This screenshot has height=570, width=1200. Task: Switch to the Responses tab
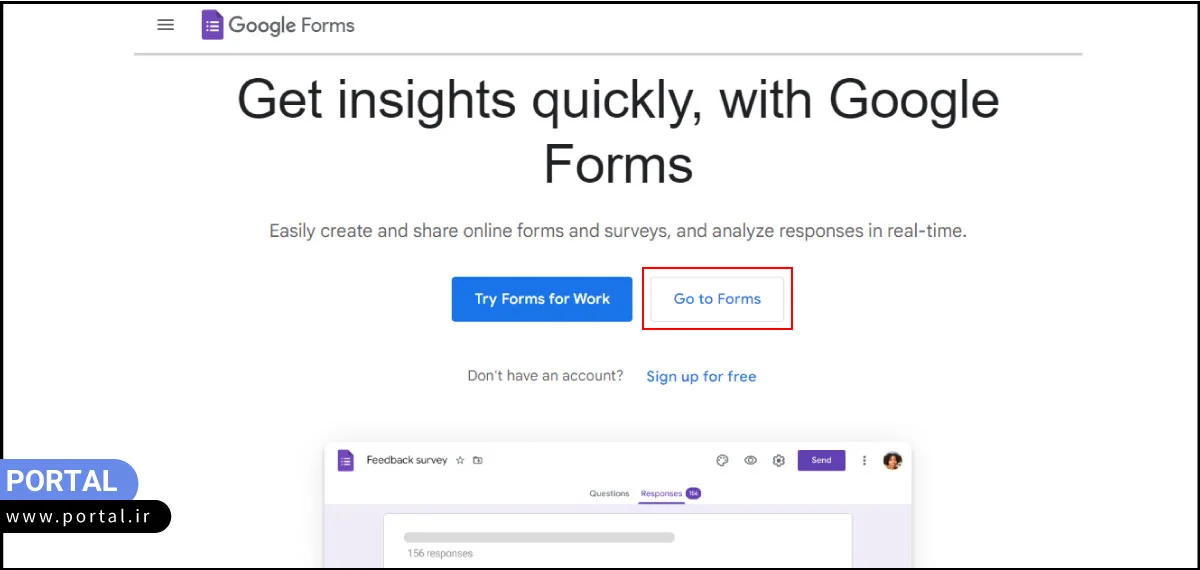(x=662, y=493)
